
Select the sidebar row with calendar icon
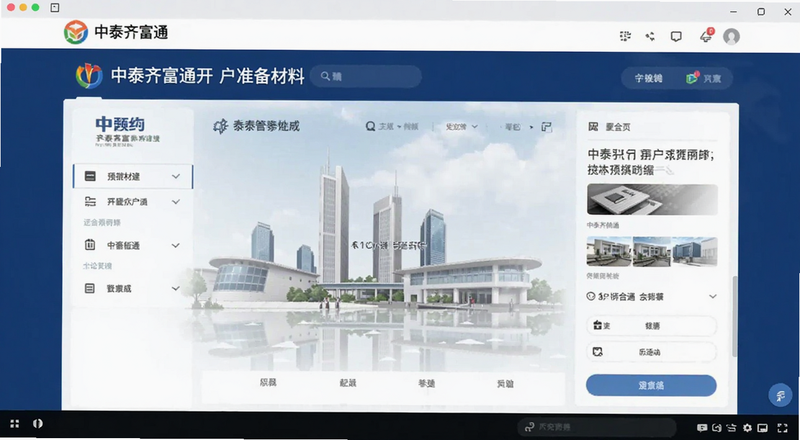pos(133,246)
